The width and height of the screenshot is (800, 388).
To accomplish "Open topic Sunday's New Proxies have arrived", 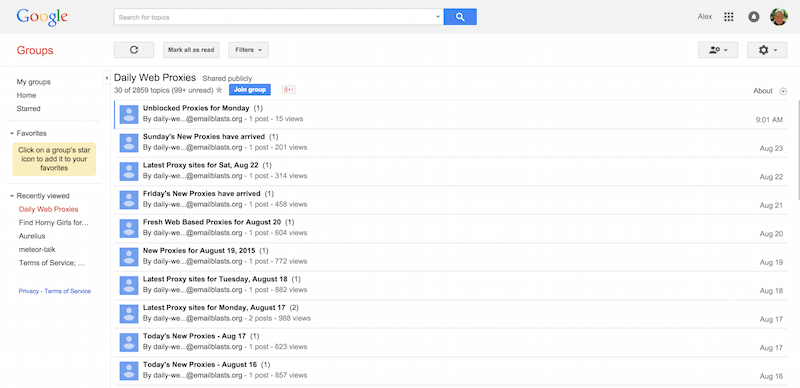I will 204,137.
